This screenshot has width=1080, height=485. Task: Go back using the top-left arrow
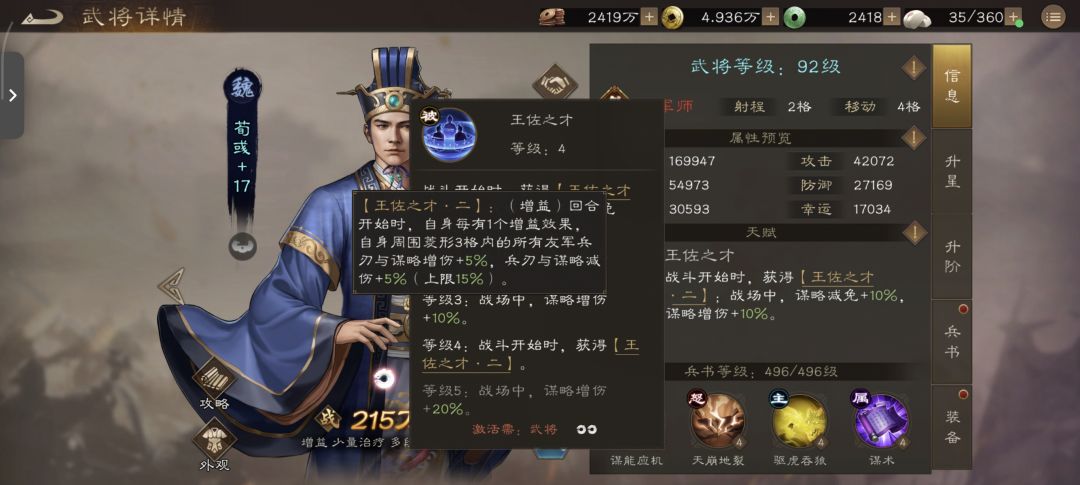tap(43, 17)
